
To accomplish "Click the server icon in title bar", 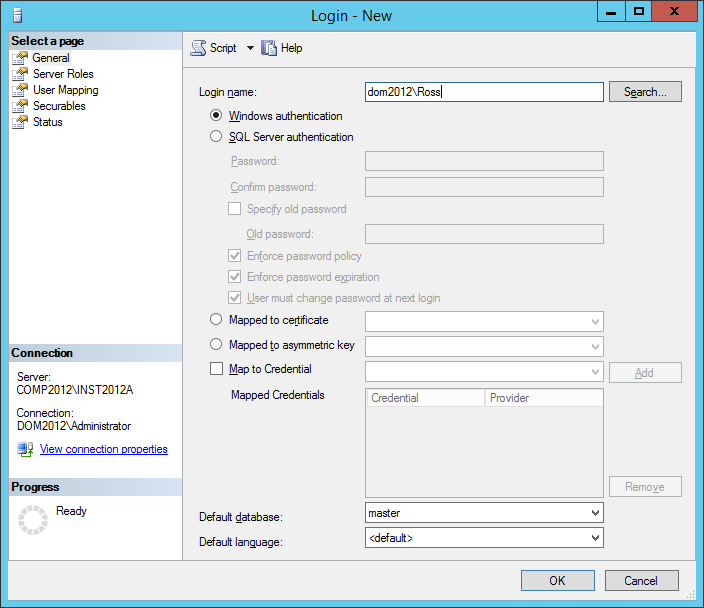I will click(x=18, y=15).
